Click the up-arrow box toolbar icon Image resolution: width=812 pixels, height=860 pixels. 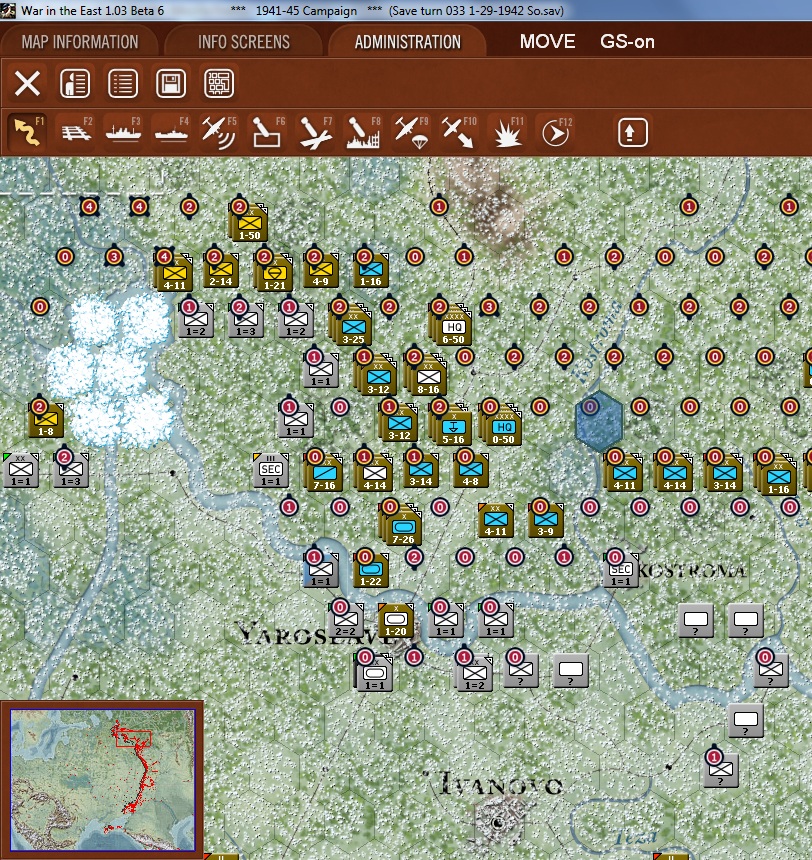pos(632,132)
